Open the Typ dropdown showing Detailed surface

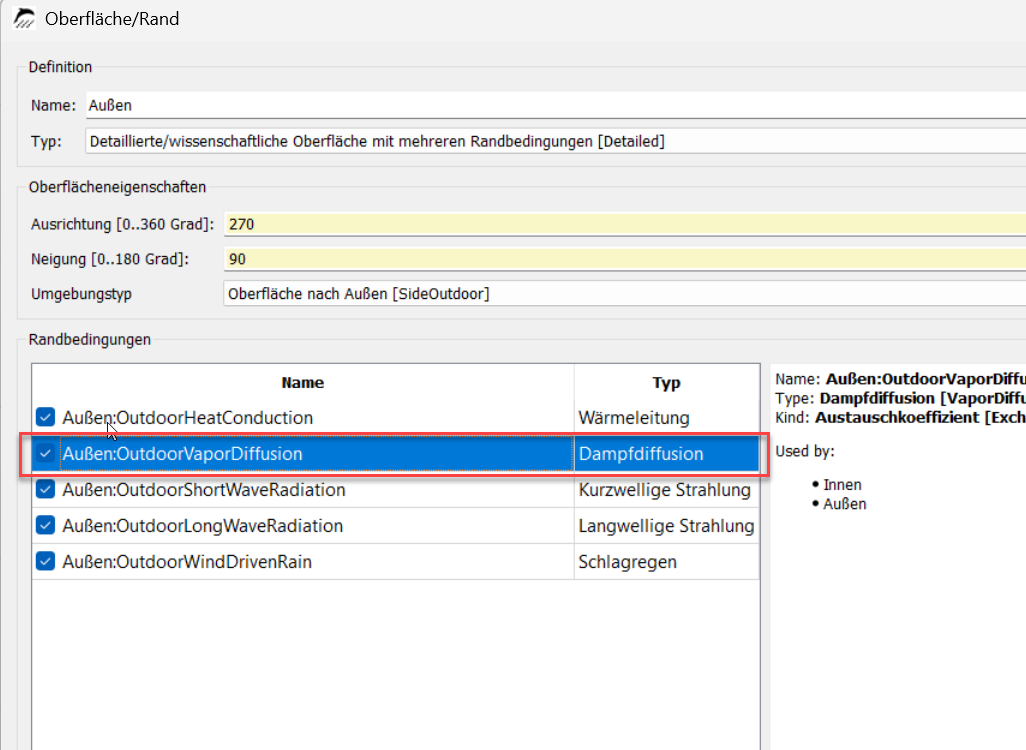pos(556,141)
